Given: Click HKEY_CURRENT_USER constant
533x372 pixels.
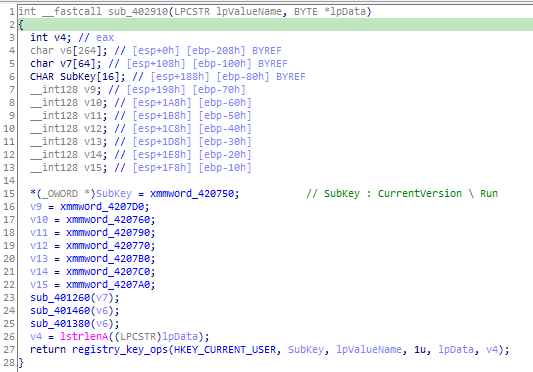Looking at the screenshot, I should (225, 350).
